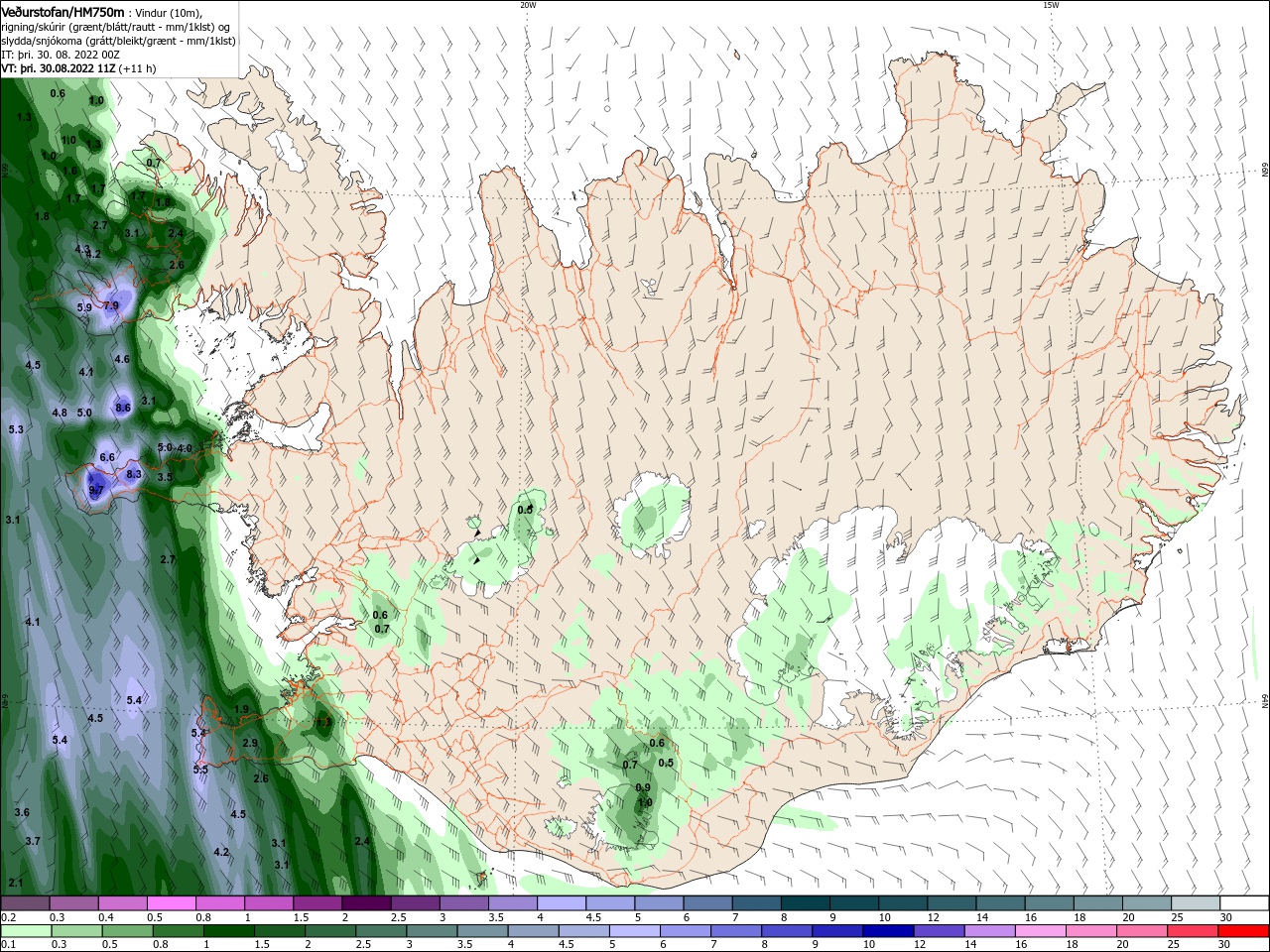Click the 2.1 value in bottom-left corner

pyautogui.click(x=15, y=882)
